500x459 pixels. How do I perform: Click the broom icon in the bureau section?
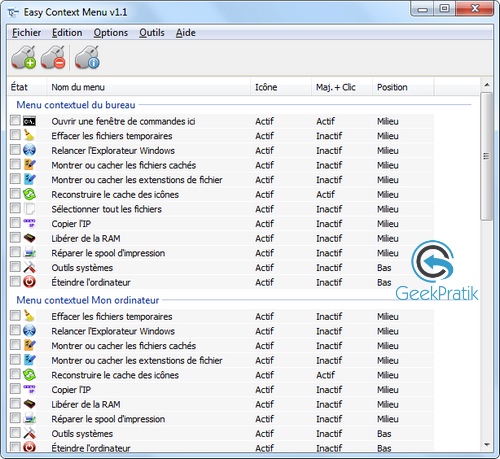pyautogui.click(x=29, y=136)
